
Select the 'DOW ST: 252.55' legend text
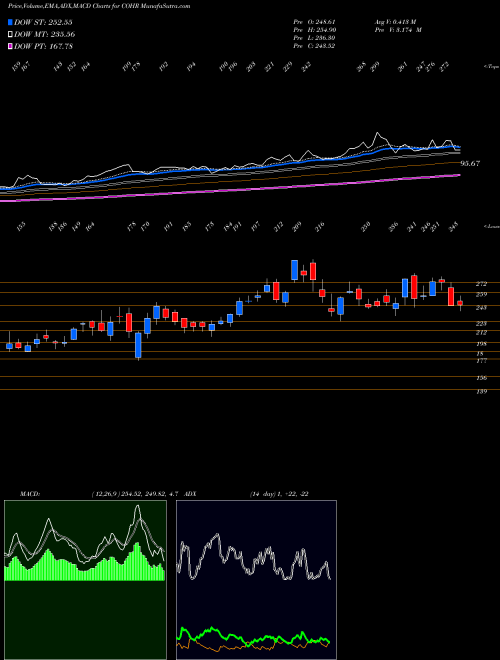point(43,22)
